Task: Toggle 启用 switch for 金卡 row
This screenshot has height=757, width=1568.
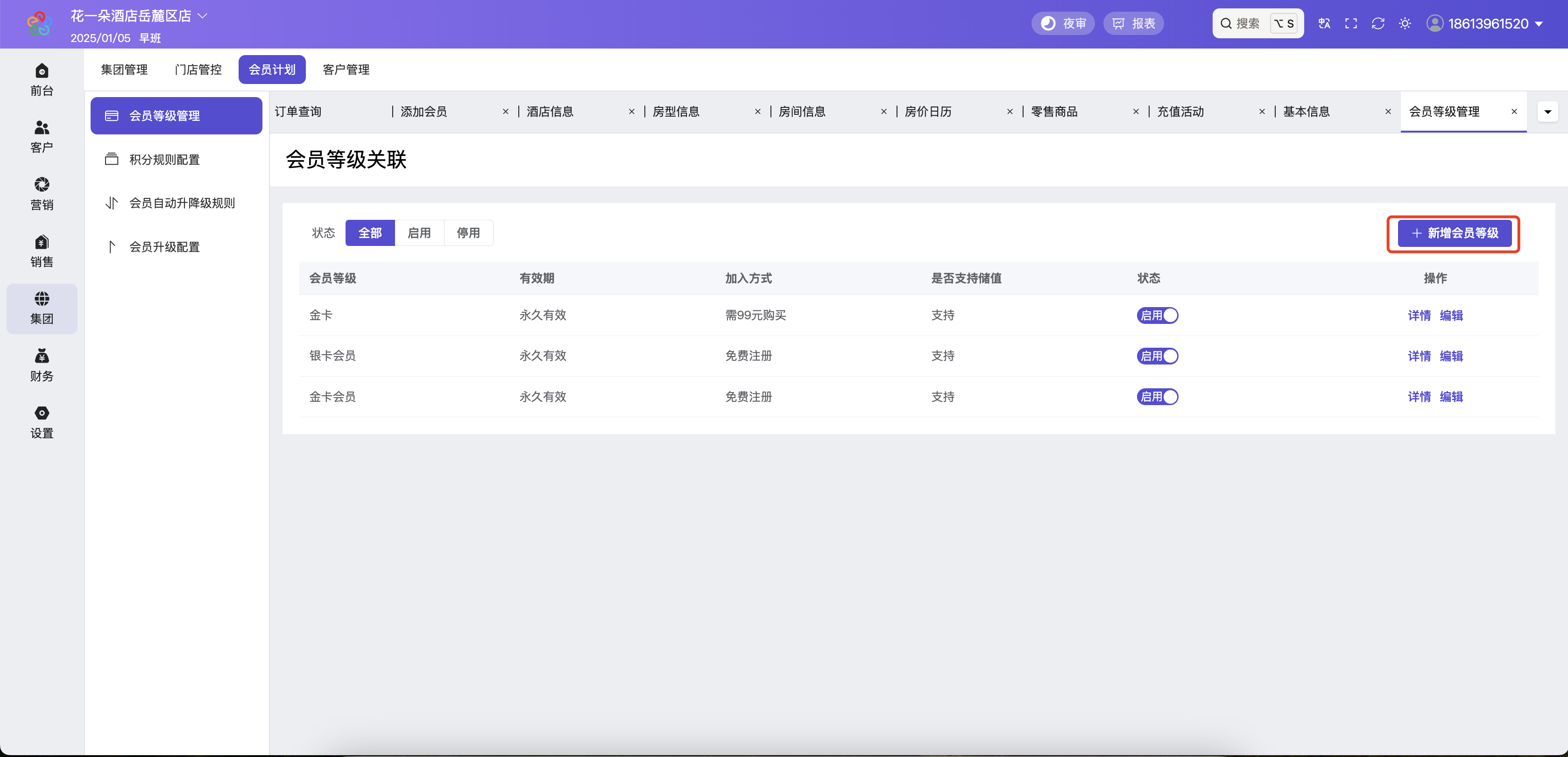Action: (1157, 315)
